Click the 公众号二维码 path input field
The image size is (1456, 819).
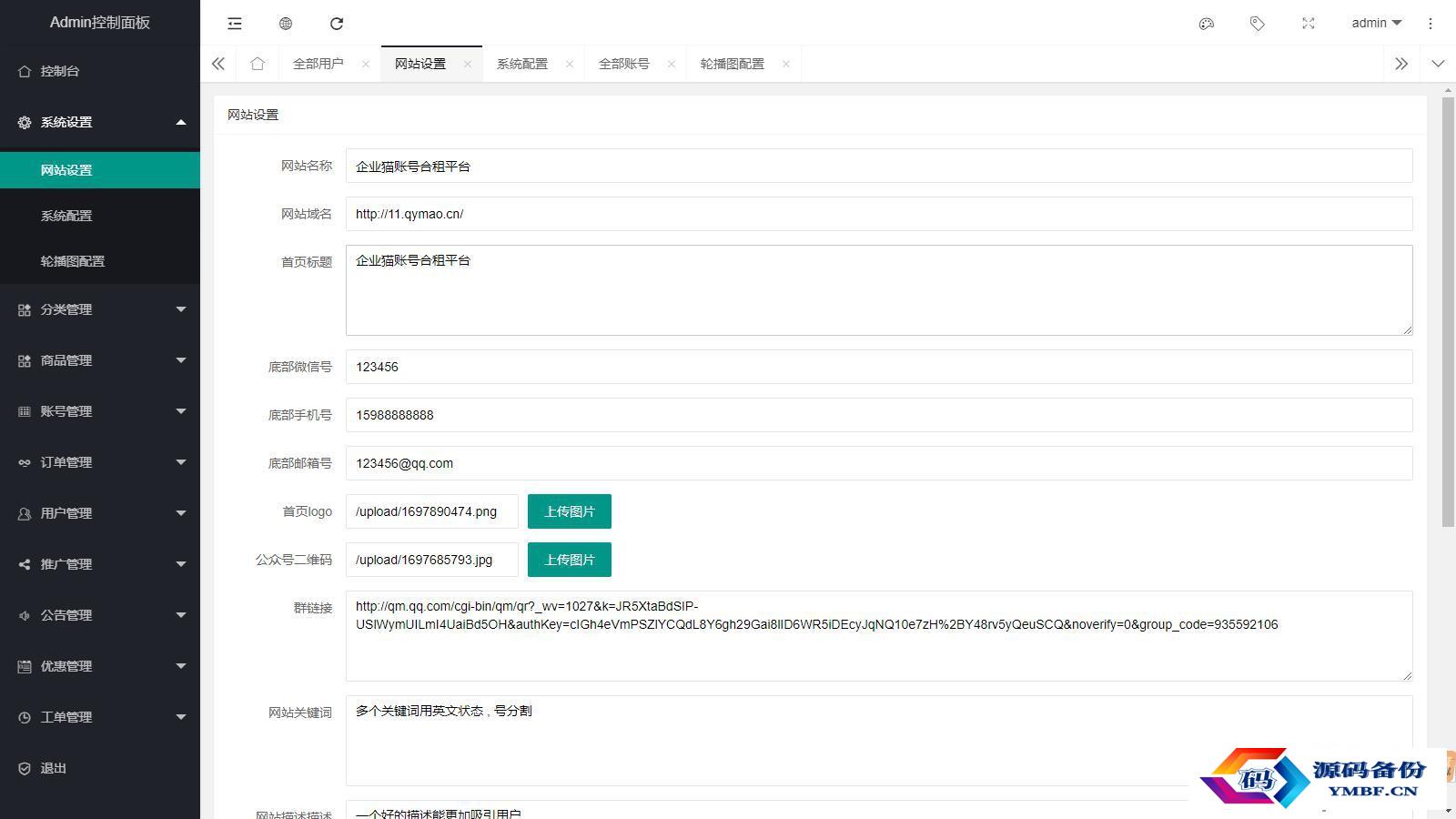pyautogui.click(x=432, y=560)
